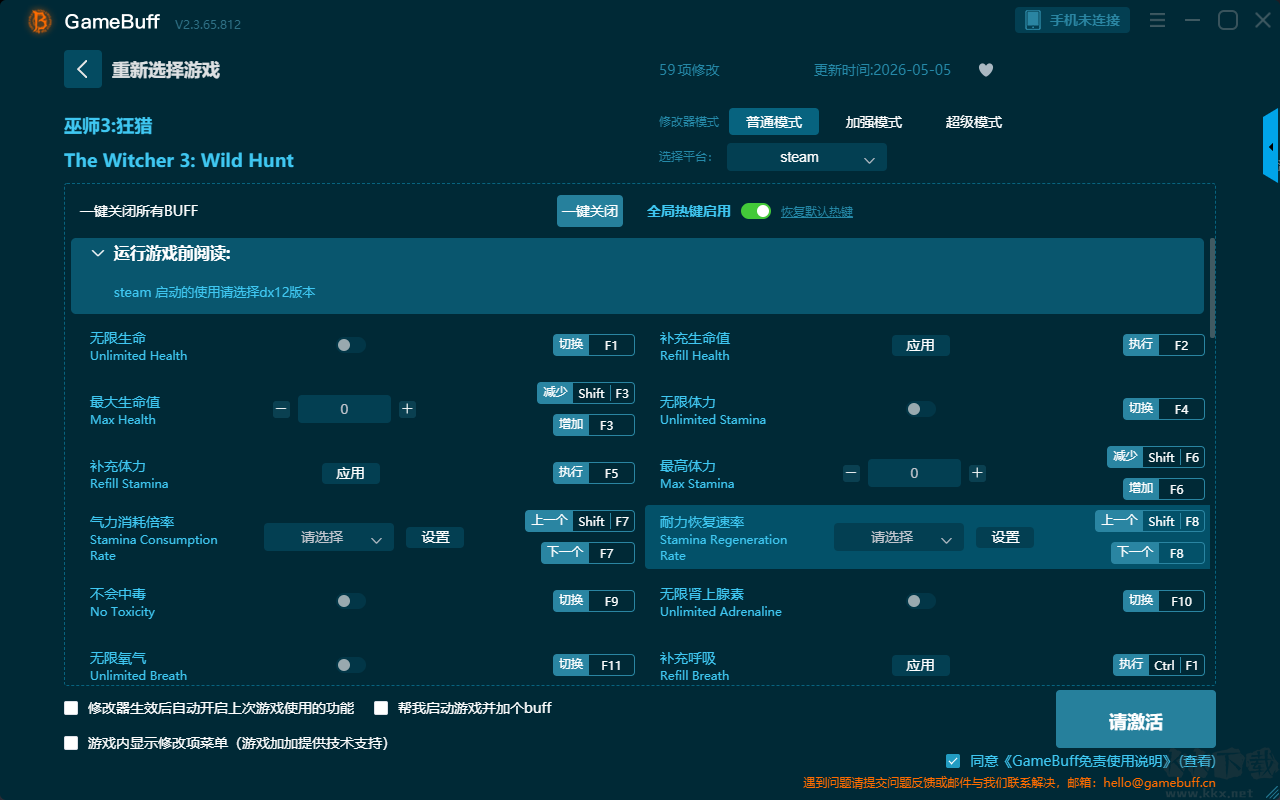Apply Refill Health

click(x=921, y=345)
